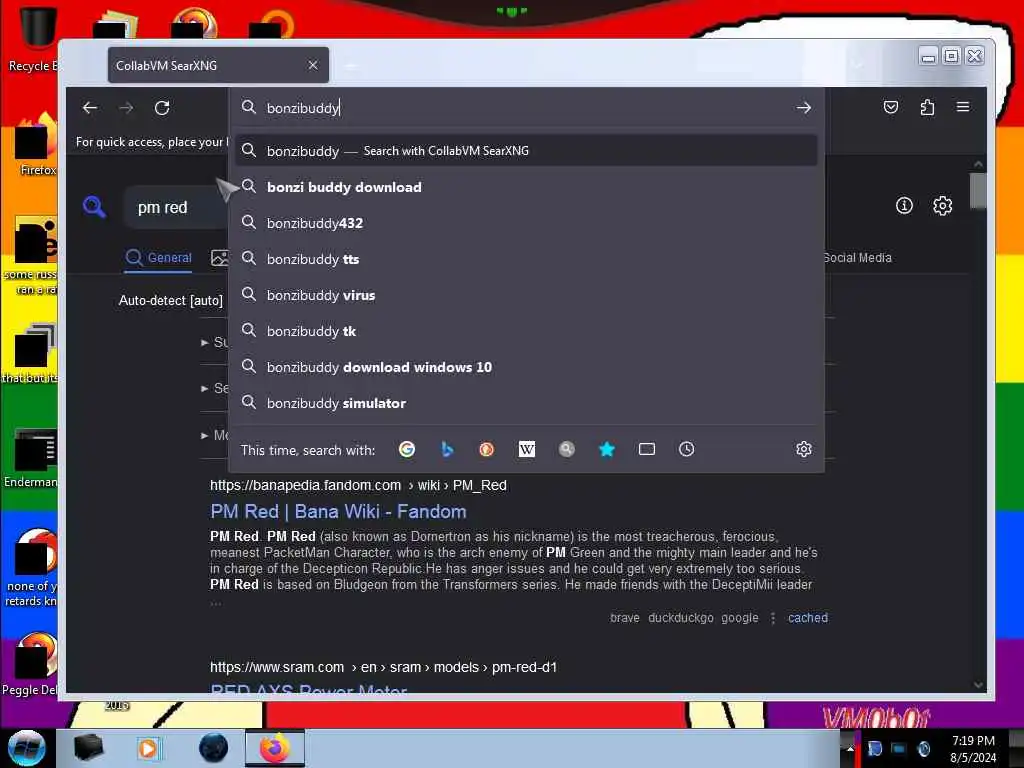
Task: Open the Auto-detect [auto] language dropdown
Action: tap(170, 300)
